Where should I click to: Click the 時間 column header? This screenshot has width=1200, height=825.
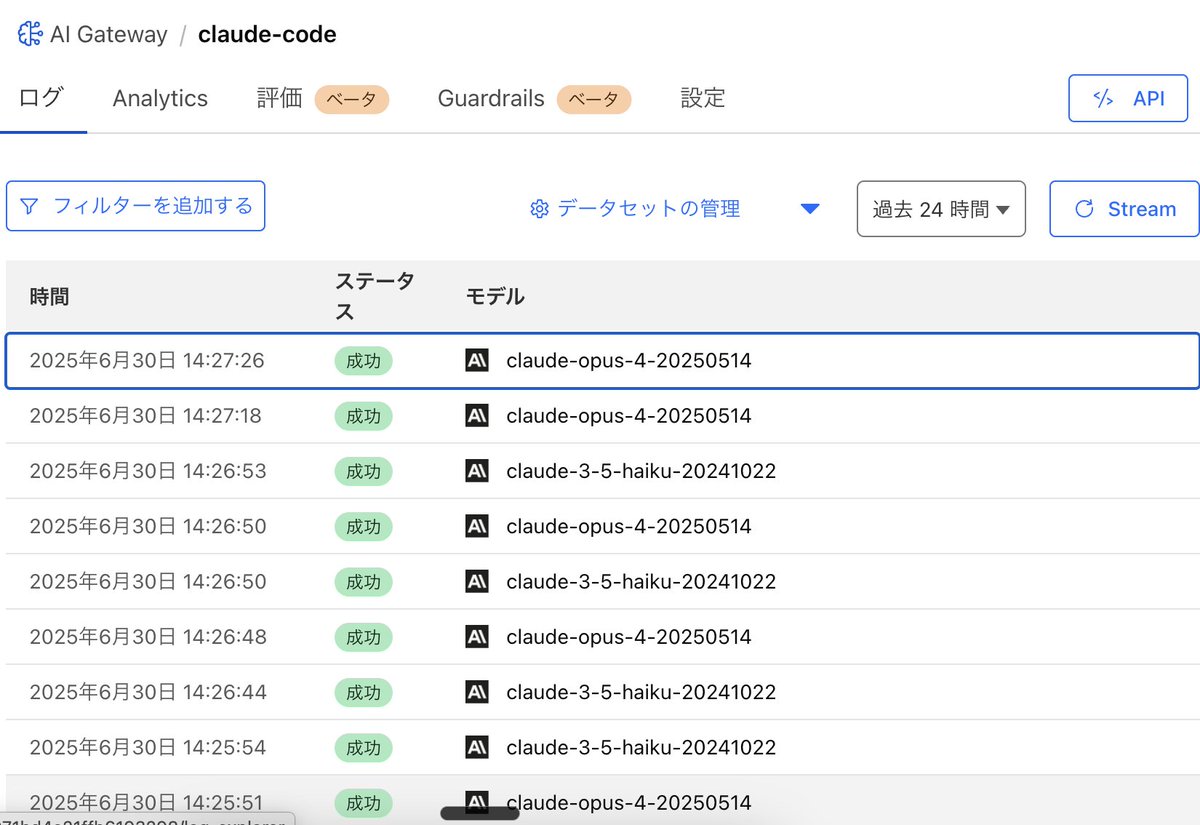pyautogui.click(x=49, y=296)
